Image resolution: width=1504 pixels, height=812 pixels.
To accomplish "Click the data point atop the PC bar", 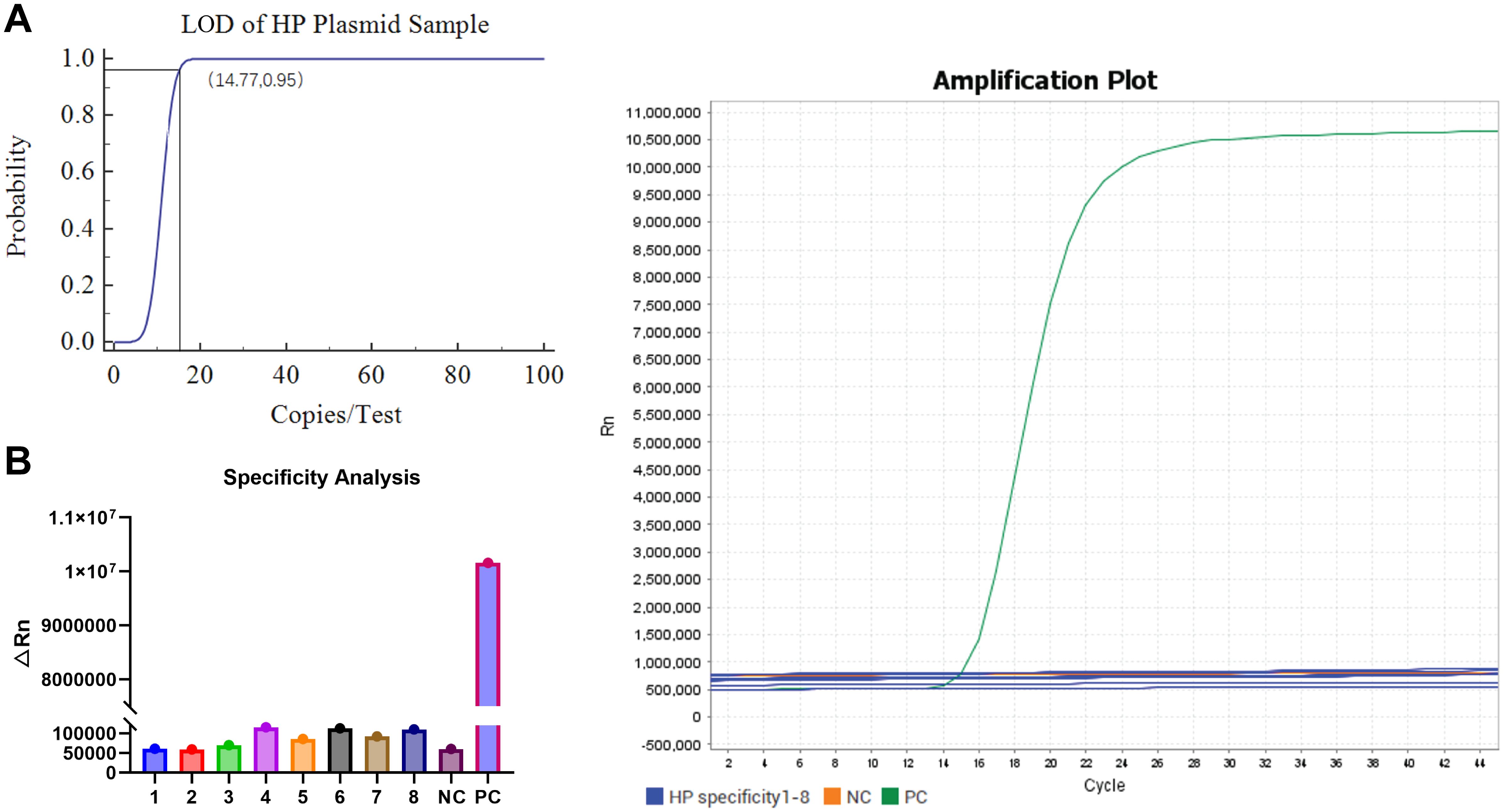I will pos(488,563).
